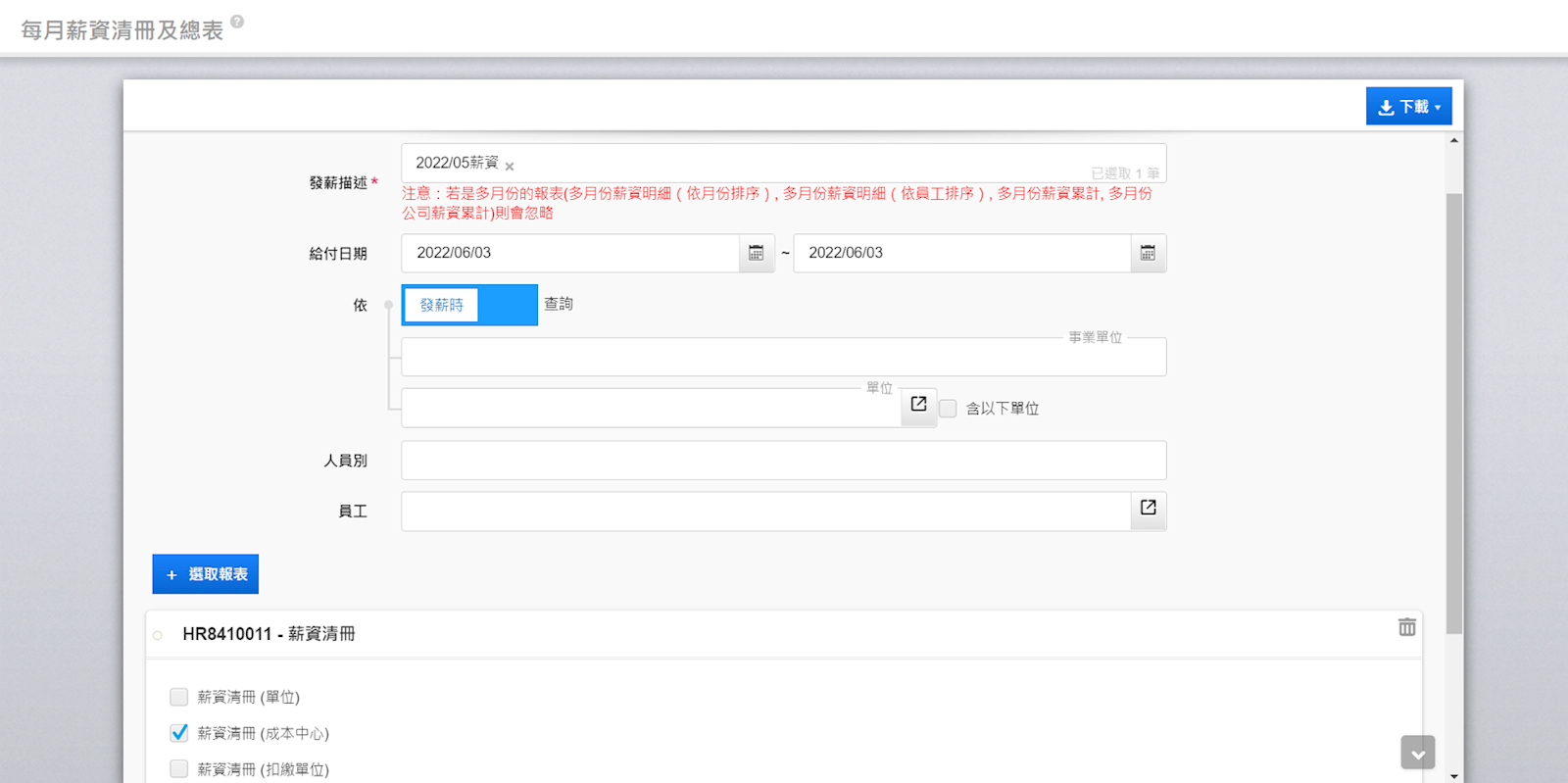Check the 薪資清冊 (扣繳單位) checkbox
This screenshot has height=783, width=1568.
coord(179,768)
